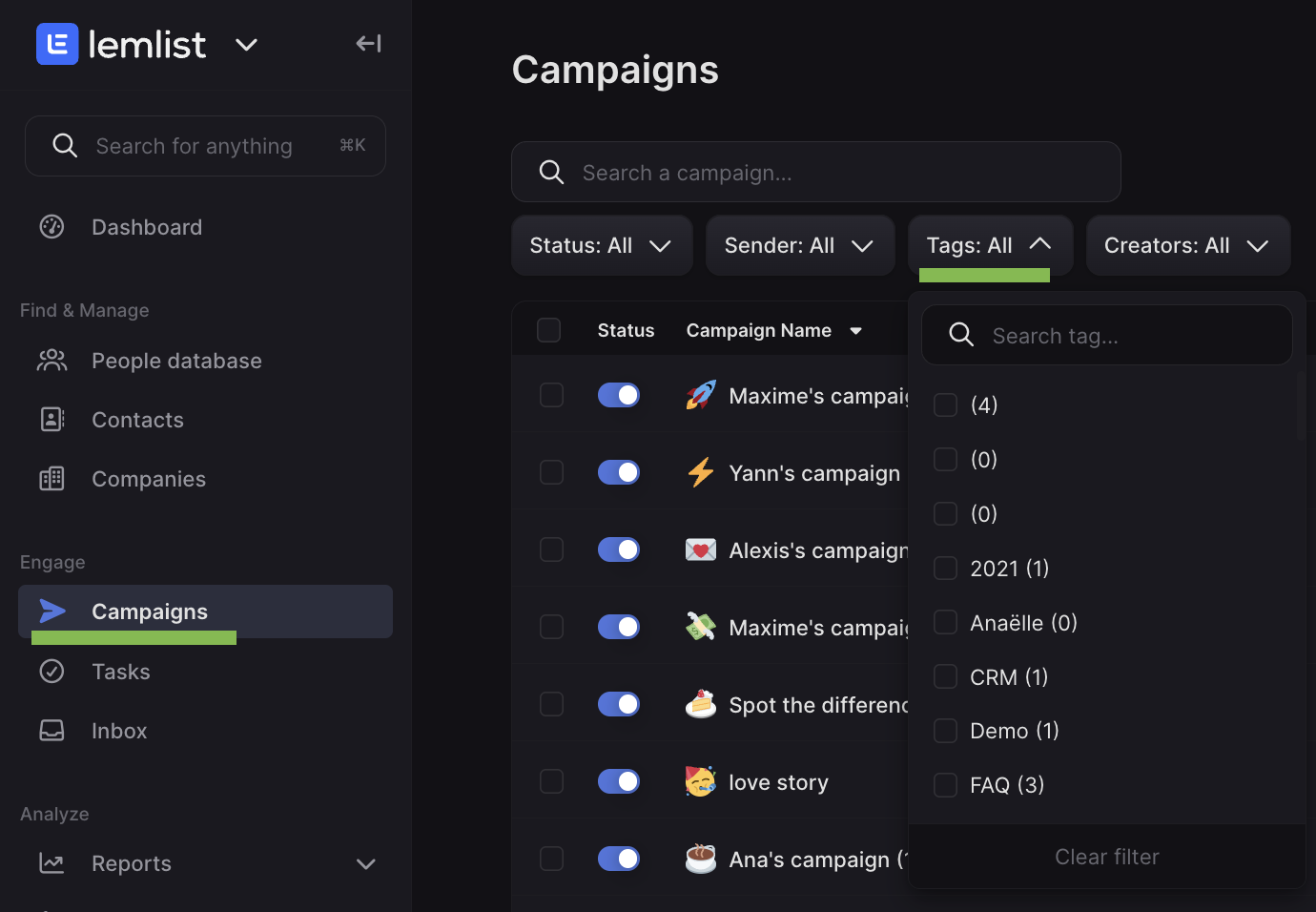Expand the Reports section chevron

tap(366, 864)
